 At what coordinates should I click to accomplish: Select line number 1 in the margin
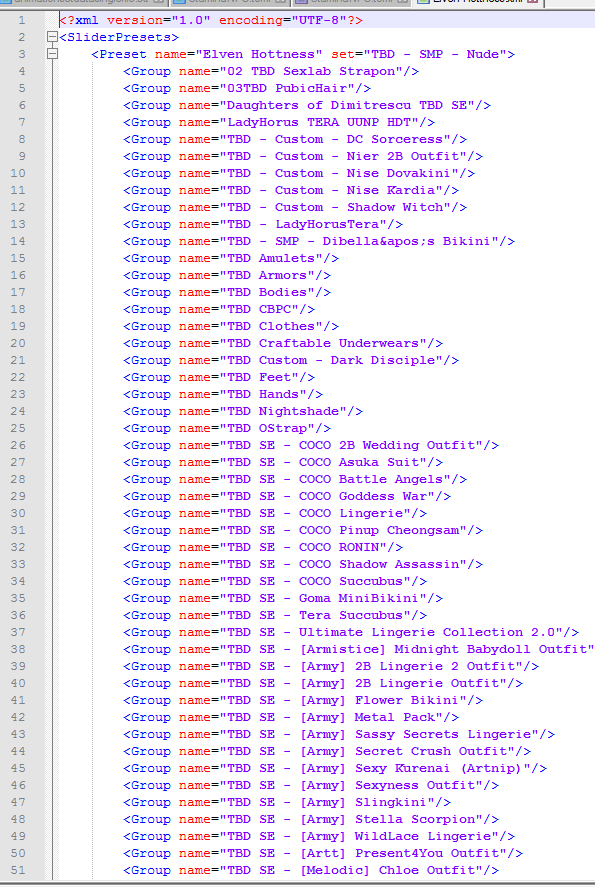[x=22, y=20]
